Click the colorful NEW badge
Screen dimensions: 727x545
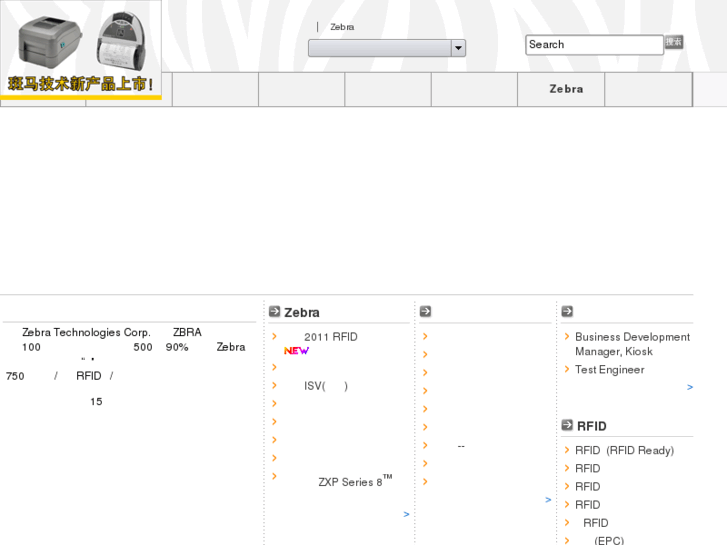click(x=296, y=351)
